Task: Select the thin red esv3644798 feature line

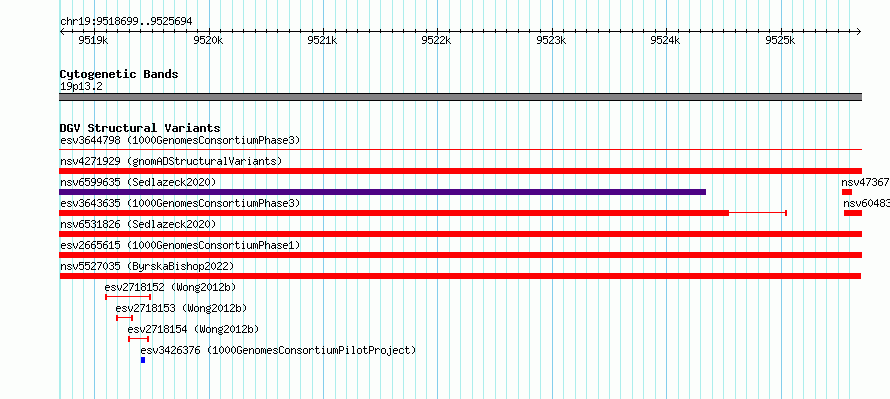Action: point(460,150)
